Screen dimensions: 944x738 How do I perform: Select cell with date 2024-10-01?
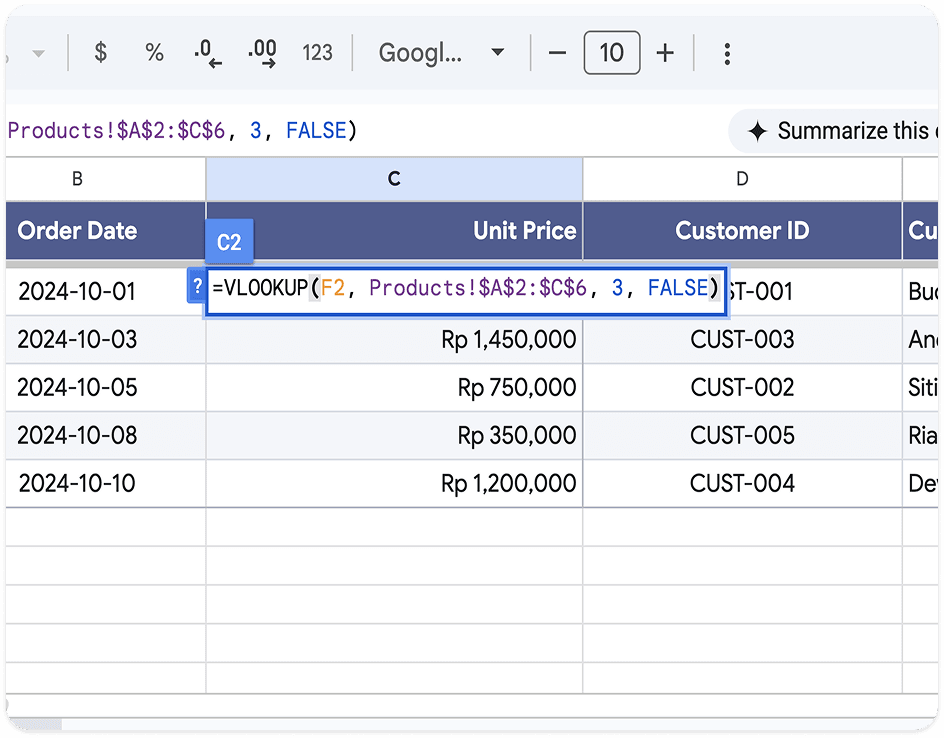pyautogui.click(x=106, y=291)
